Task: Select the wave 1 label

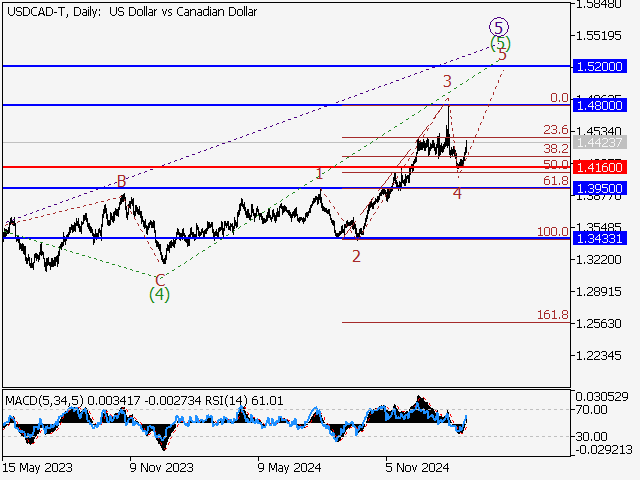Action: (x=319, y=174)
